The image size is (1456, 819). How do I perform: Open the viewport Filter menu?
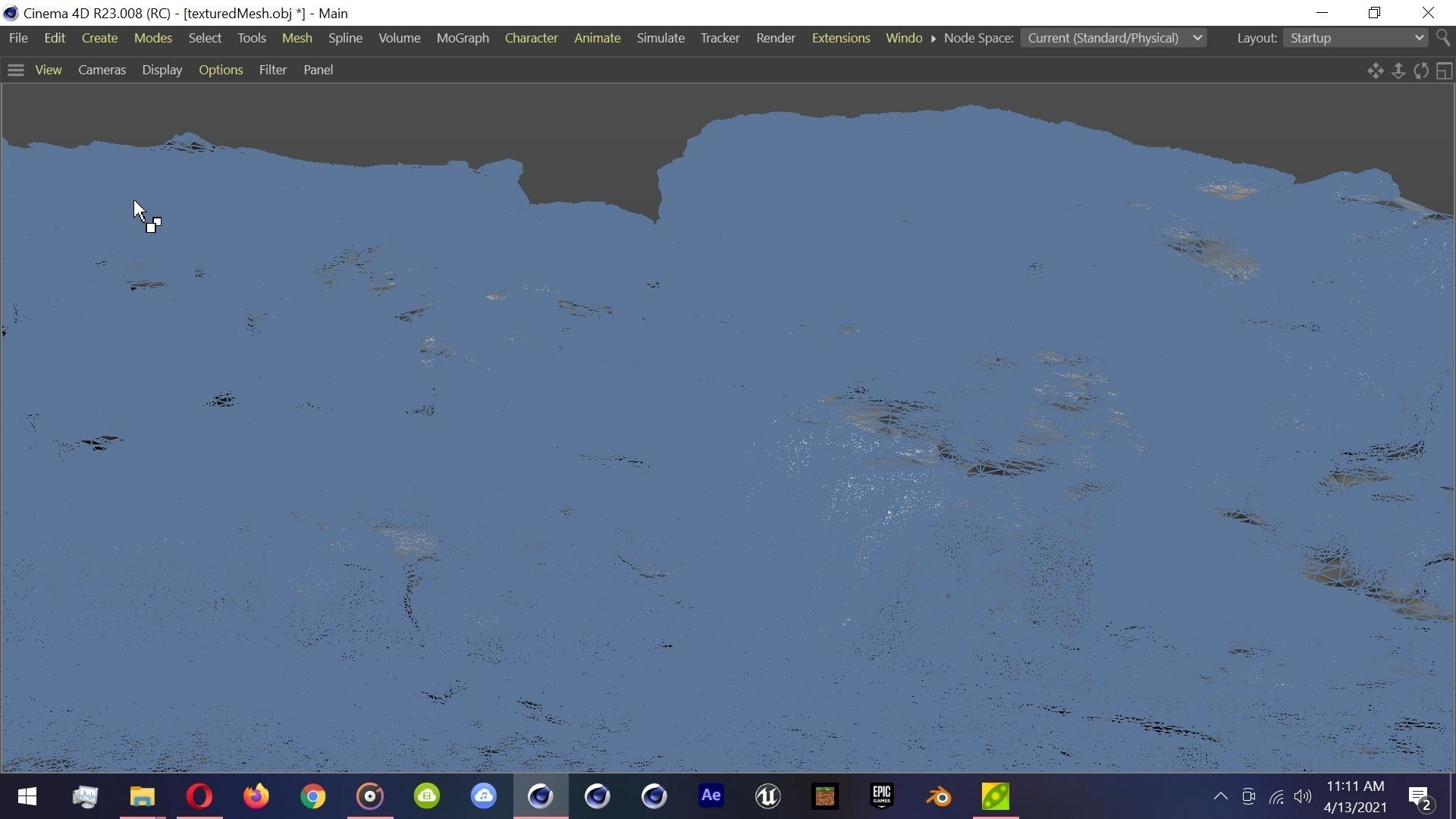[272, 70]
